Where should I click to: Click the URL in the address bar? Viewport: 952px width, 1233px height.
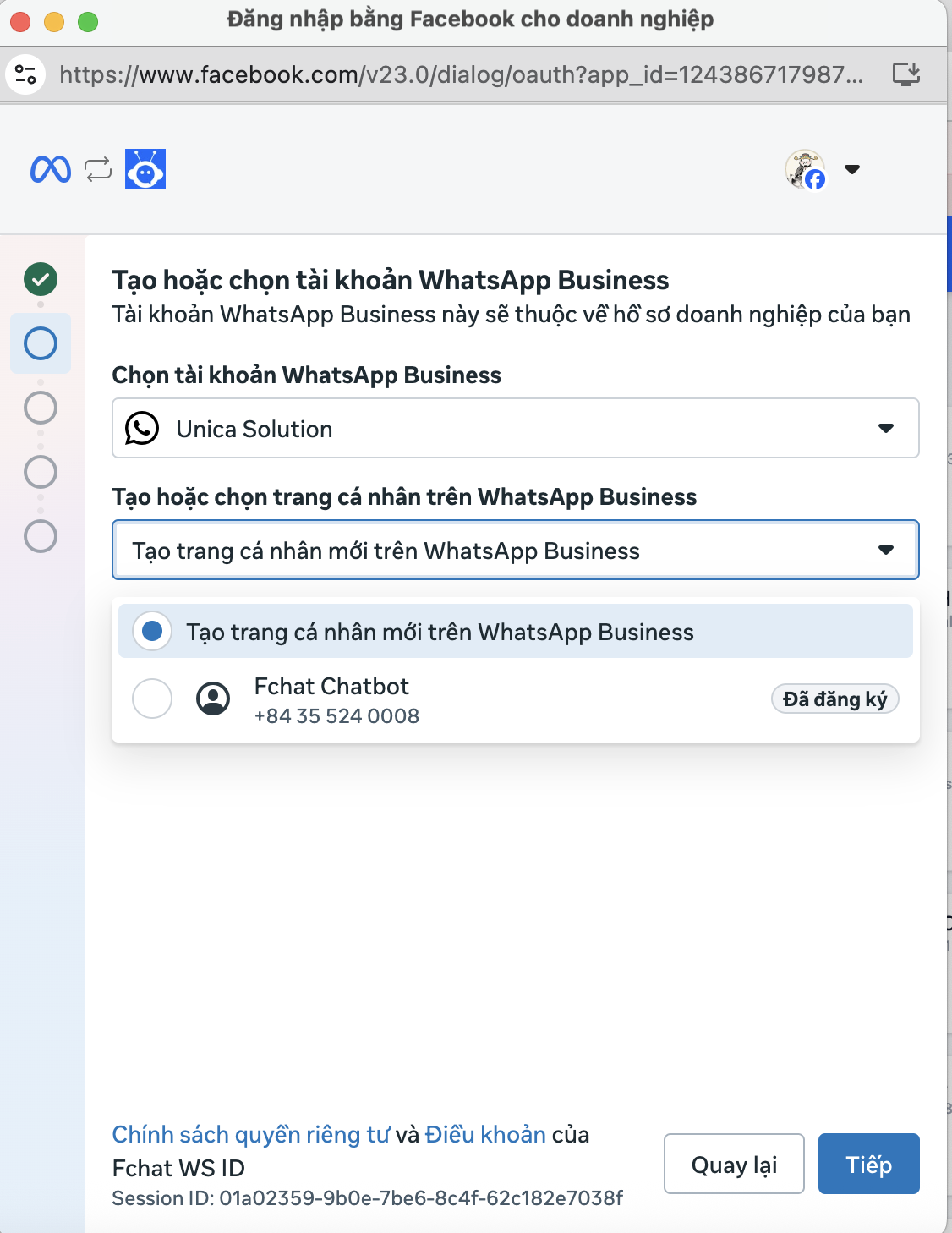point(462,74)
